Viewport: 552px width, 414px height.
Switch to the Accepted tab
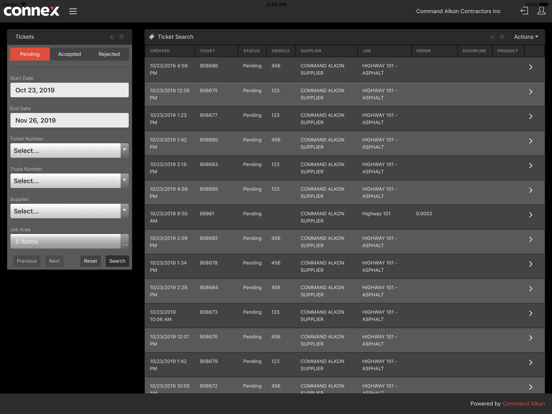coord(69,54)
